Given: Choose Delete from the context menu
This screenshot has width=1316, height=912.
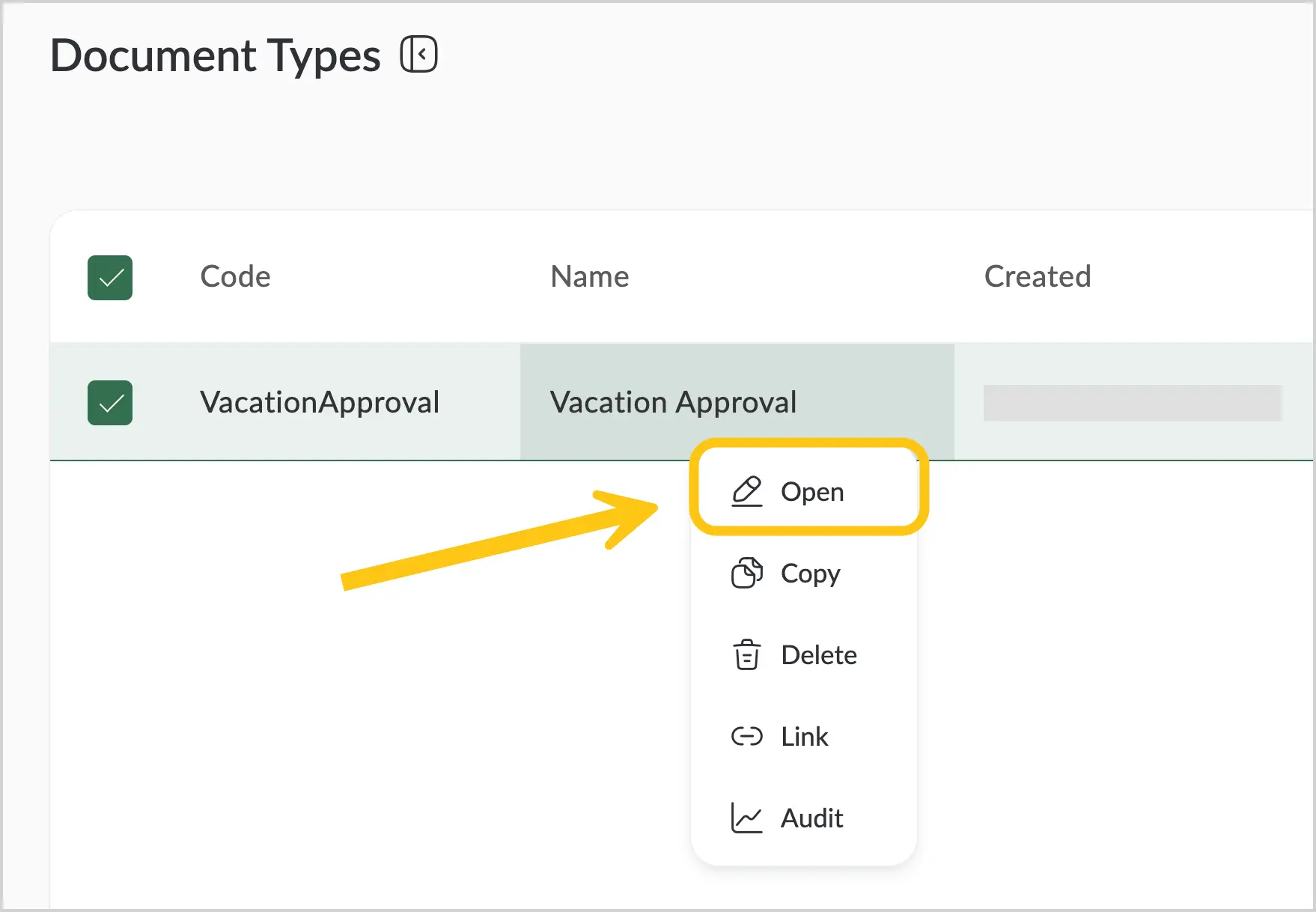Looking at the screenshot, I should [x=804, y=655].
